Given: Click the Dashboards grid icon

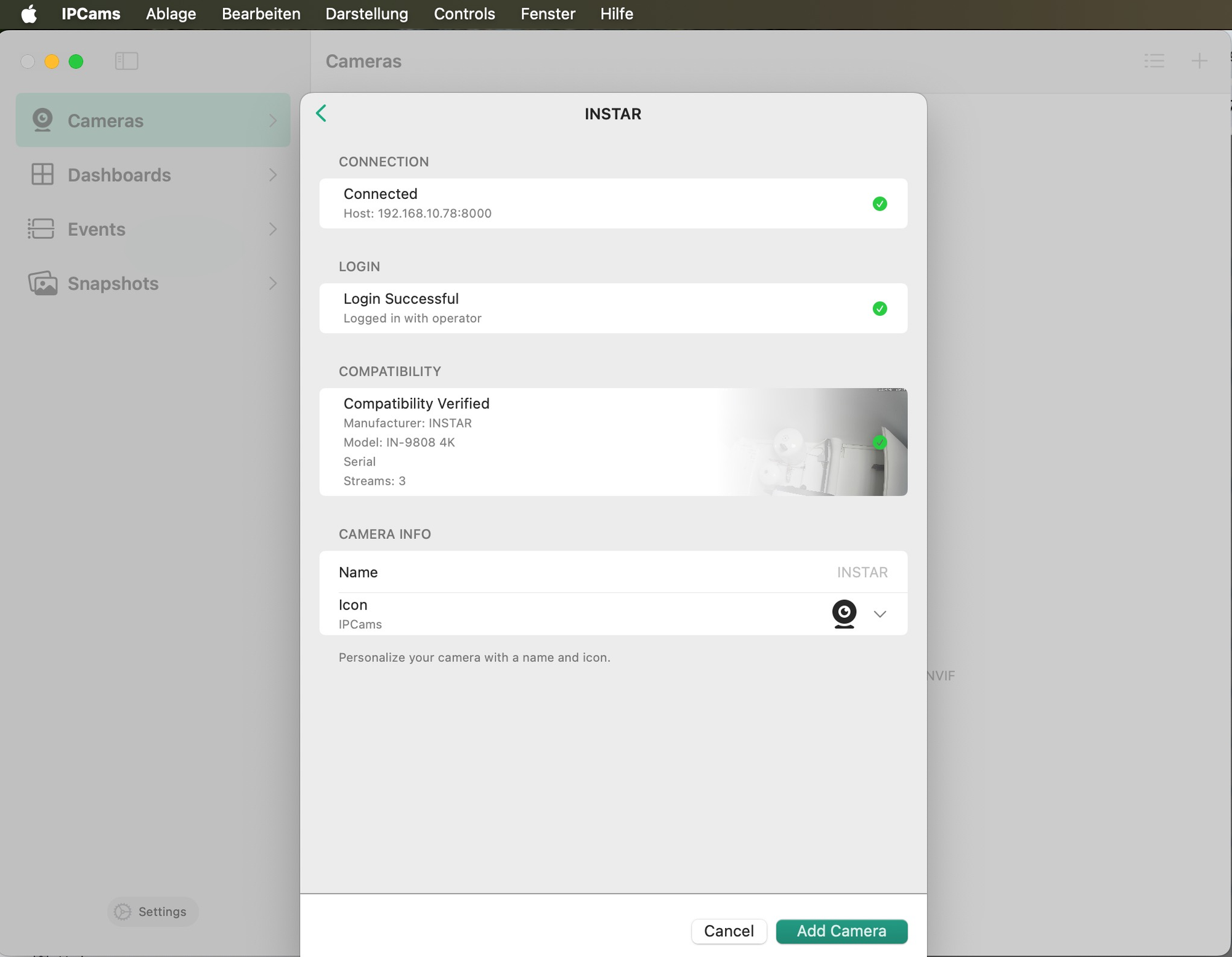Looking at the screenshot, I should pos(43,174).
